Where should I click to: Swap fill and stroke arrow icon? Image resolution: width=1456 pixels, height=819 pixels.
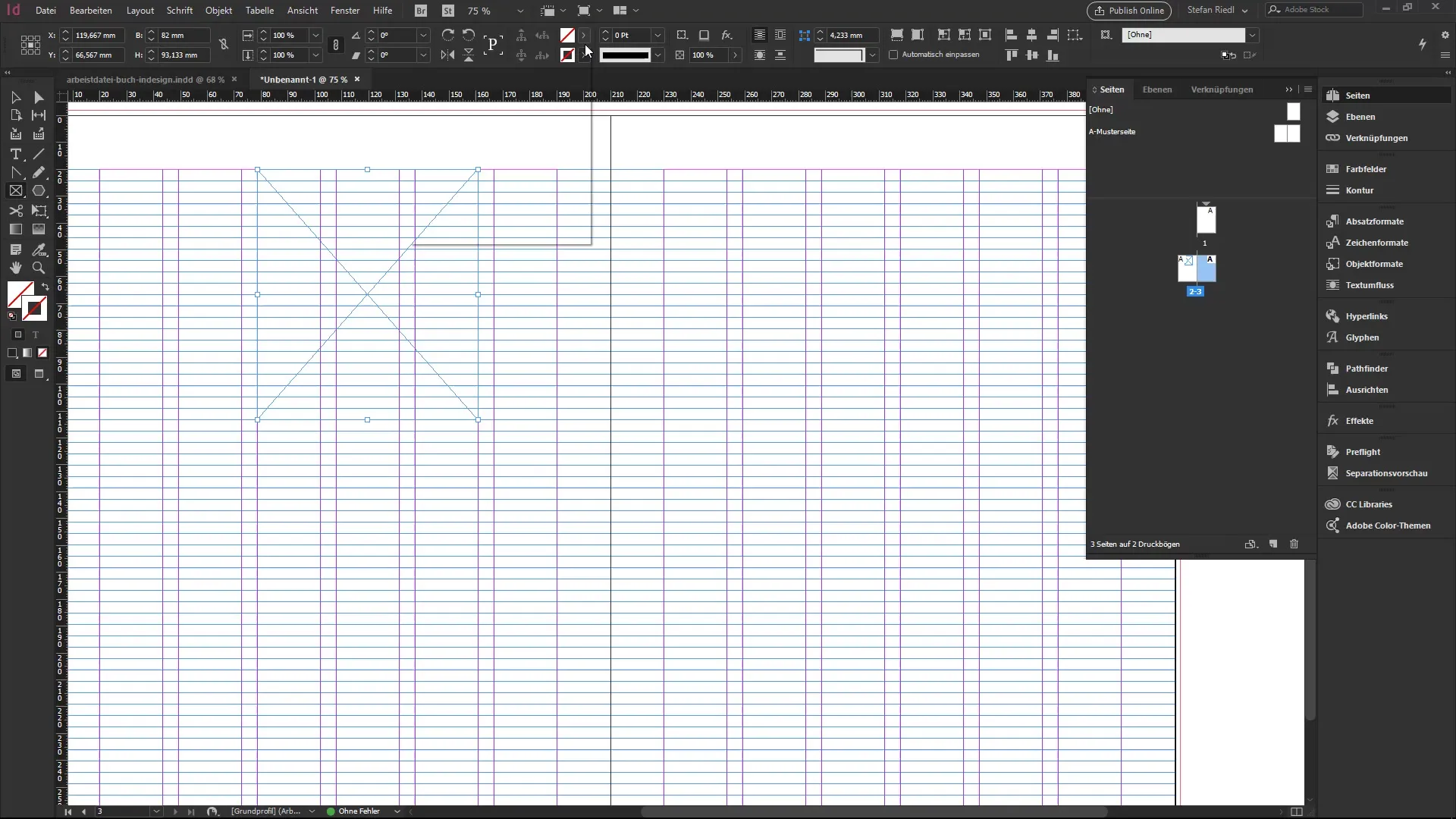pyautogui.click(x=45, y=287)
